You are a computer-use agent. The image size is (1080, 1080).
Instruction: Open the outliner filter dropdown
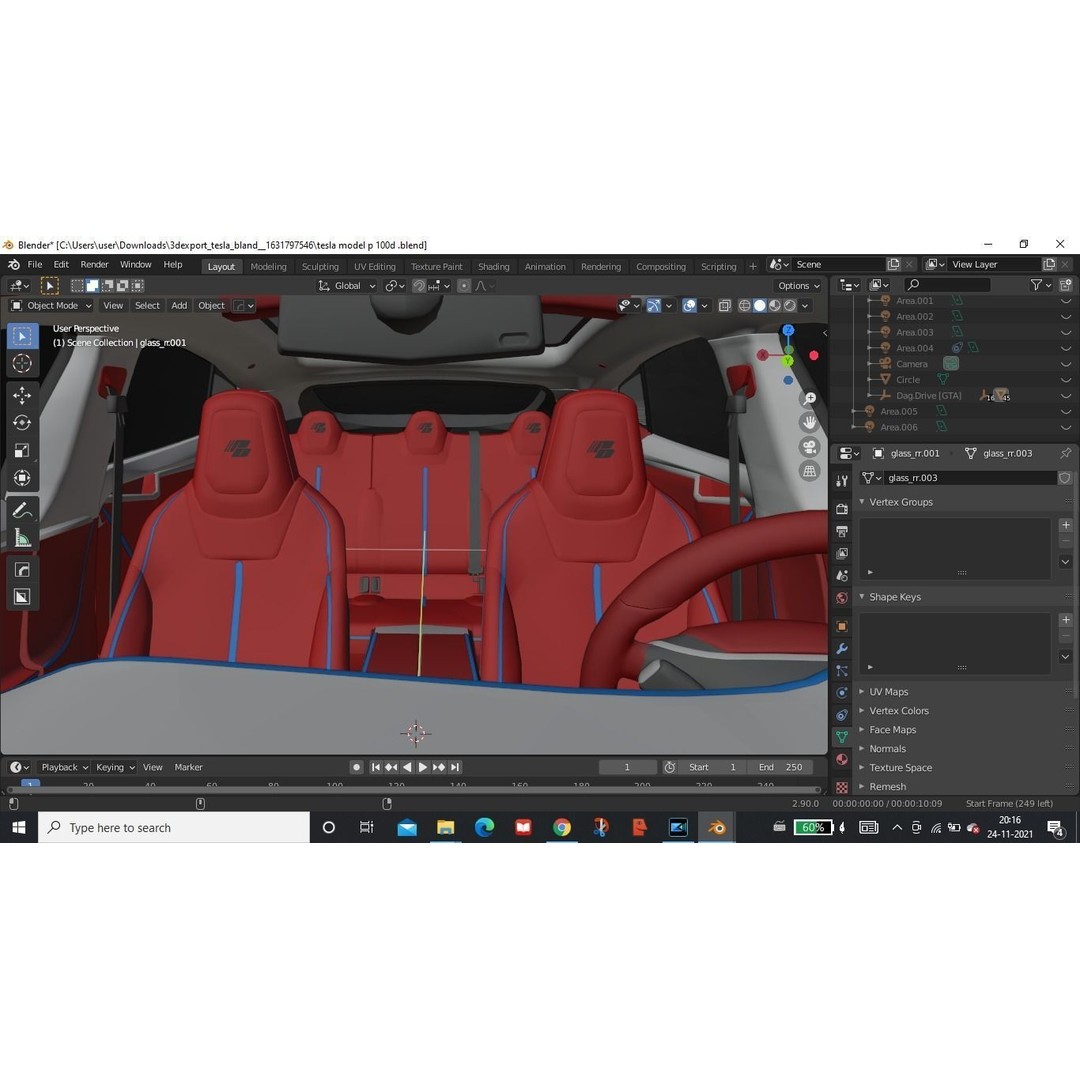coord(1039,284)
